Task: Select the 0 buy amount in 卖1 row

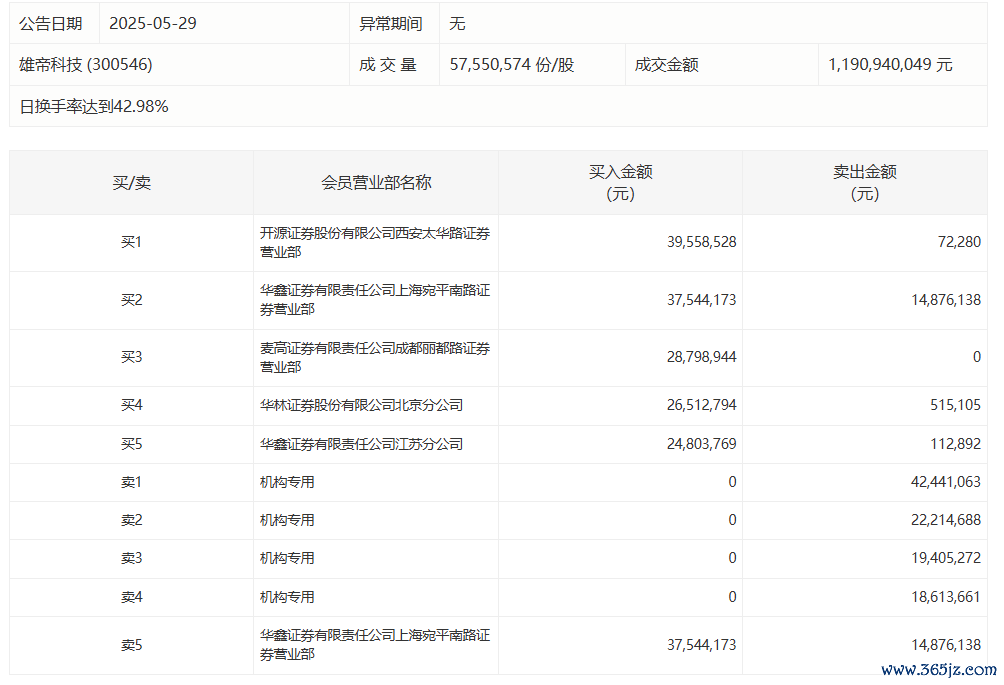Action: tap(732, 482)
